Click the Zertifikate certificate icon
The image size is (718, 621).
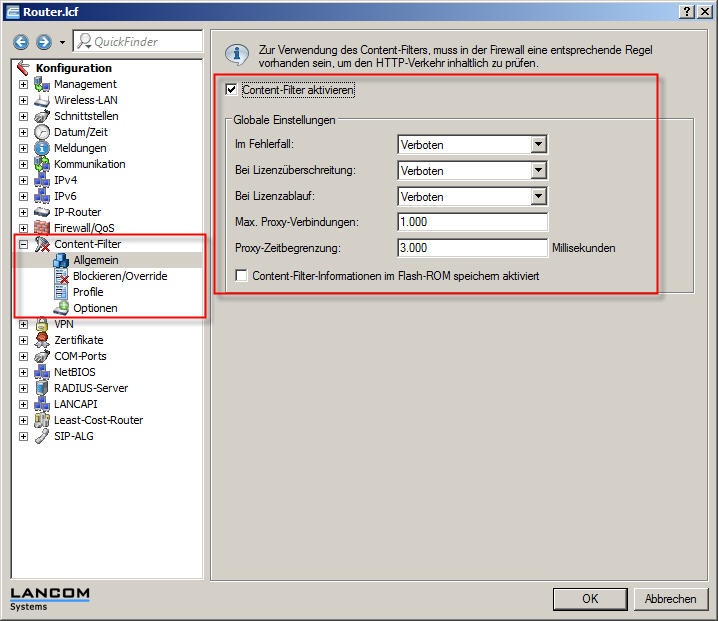pyautogui.click(x=42, y=340)
